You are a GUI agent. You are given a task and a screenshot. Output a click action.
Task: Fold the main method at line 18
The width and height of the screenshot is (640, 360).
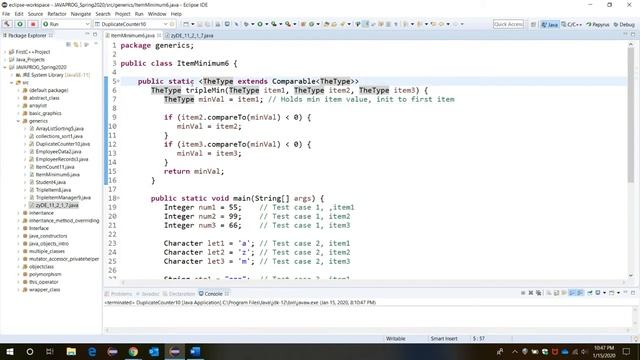coord(118,198)
